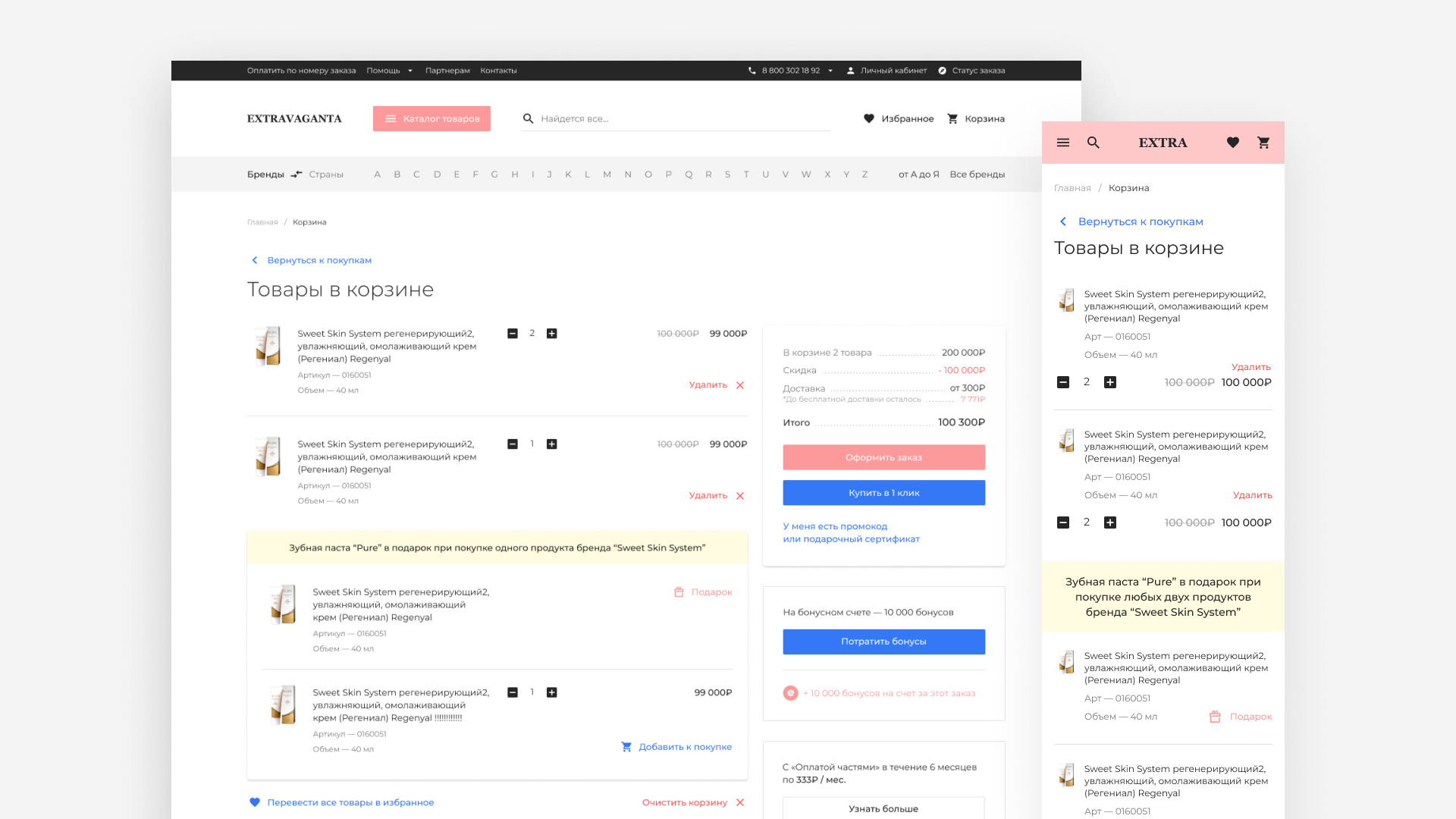Open Личный кабинет account link

click(886, 71)
